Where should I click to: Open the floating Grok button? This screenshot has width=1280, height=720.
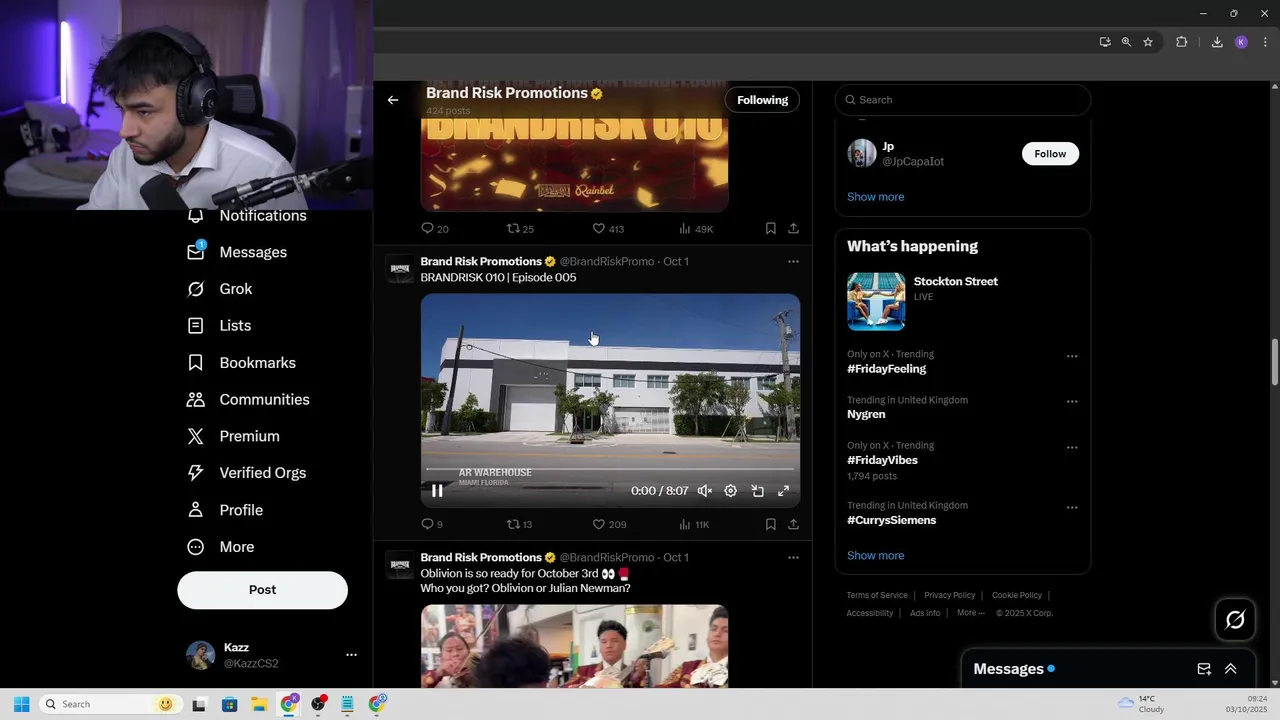point(1235,620)
